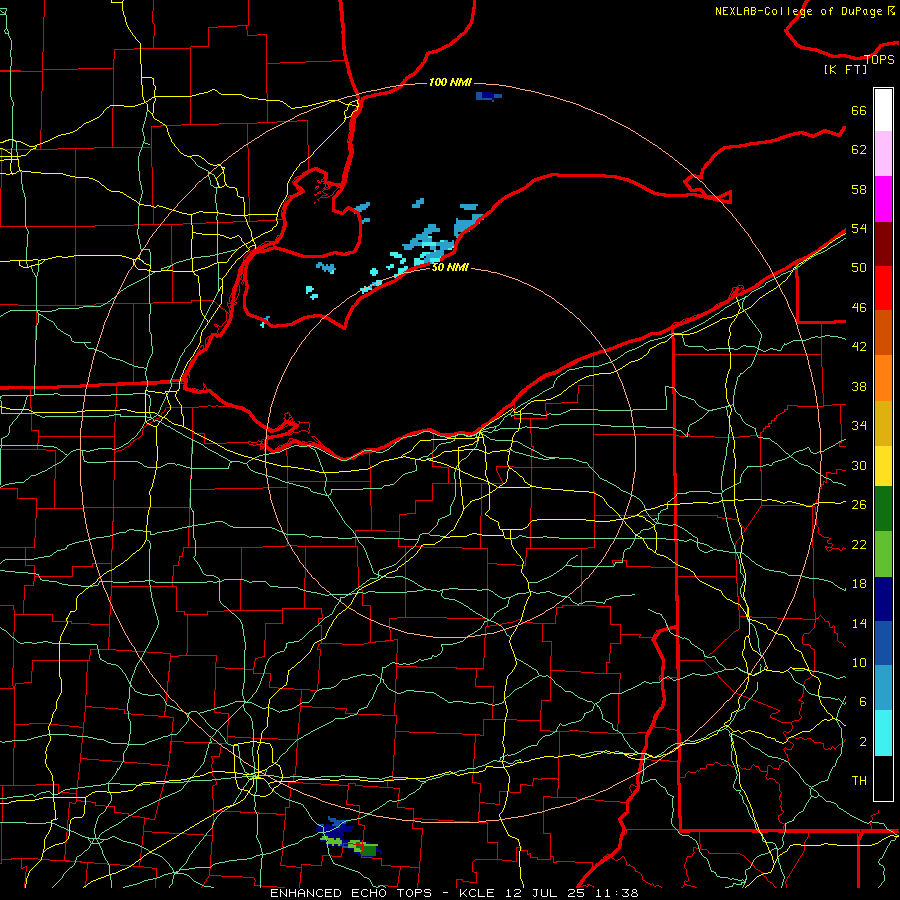Click the ENHANCED ECHO TOPS KCLE caption

pos(454,893)
